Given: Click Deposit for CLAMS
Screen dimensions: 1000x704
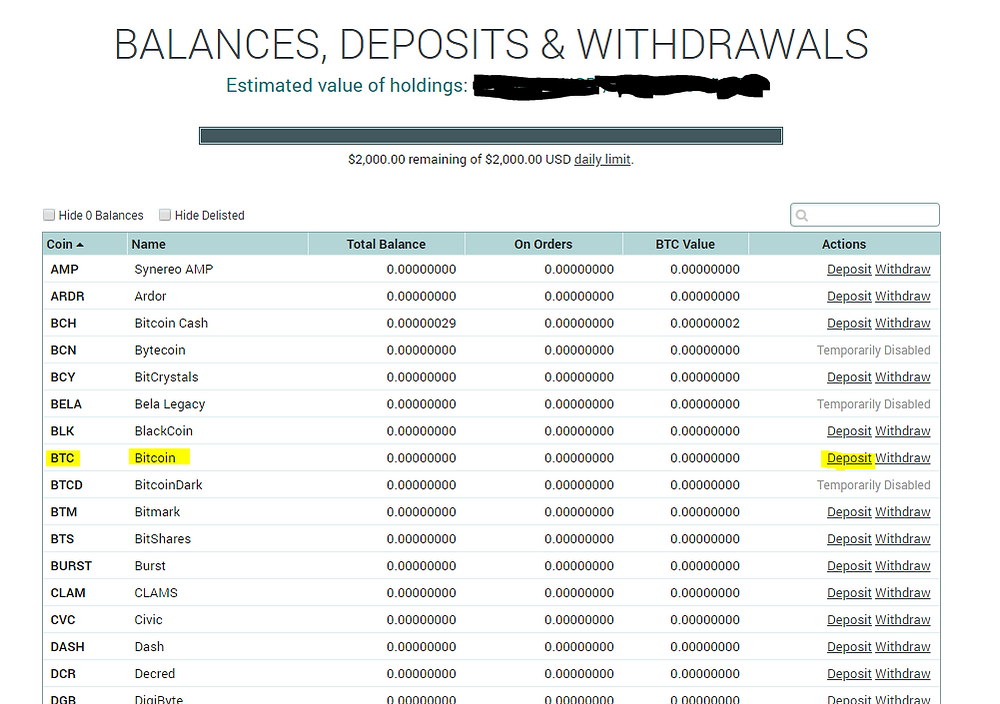Looking at the screenshot, I should (x=849, y=593).
